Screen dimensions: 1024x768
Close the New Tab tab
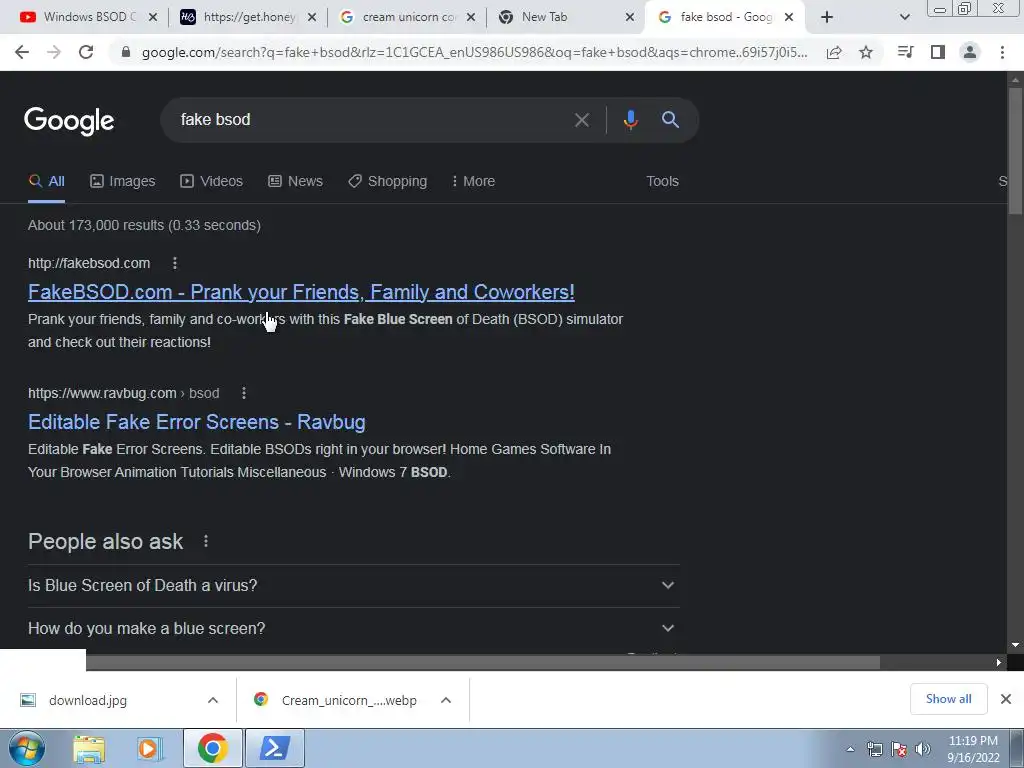630,17
